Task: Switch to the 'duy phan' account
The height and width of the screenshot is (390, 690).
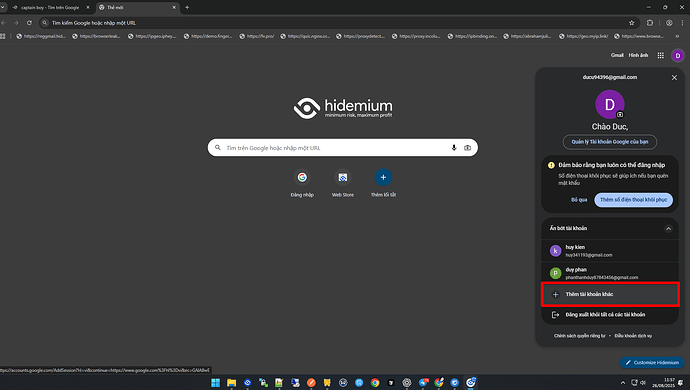Action: click(x=610, y=273)
